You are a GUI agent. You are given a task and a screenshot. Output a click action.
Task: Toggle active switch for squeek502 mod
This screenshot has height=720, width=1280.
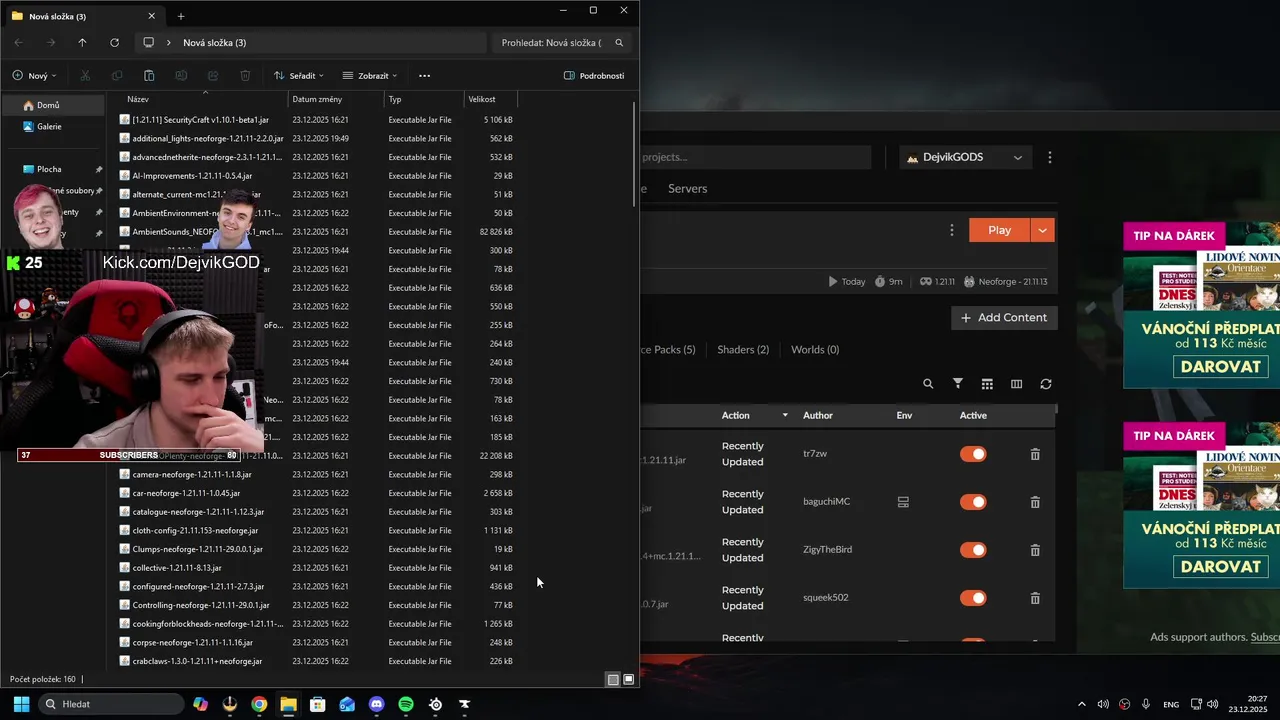pos(973,598)
